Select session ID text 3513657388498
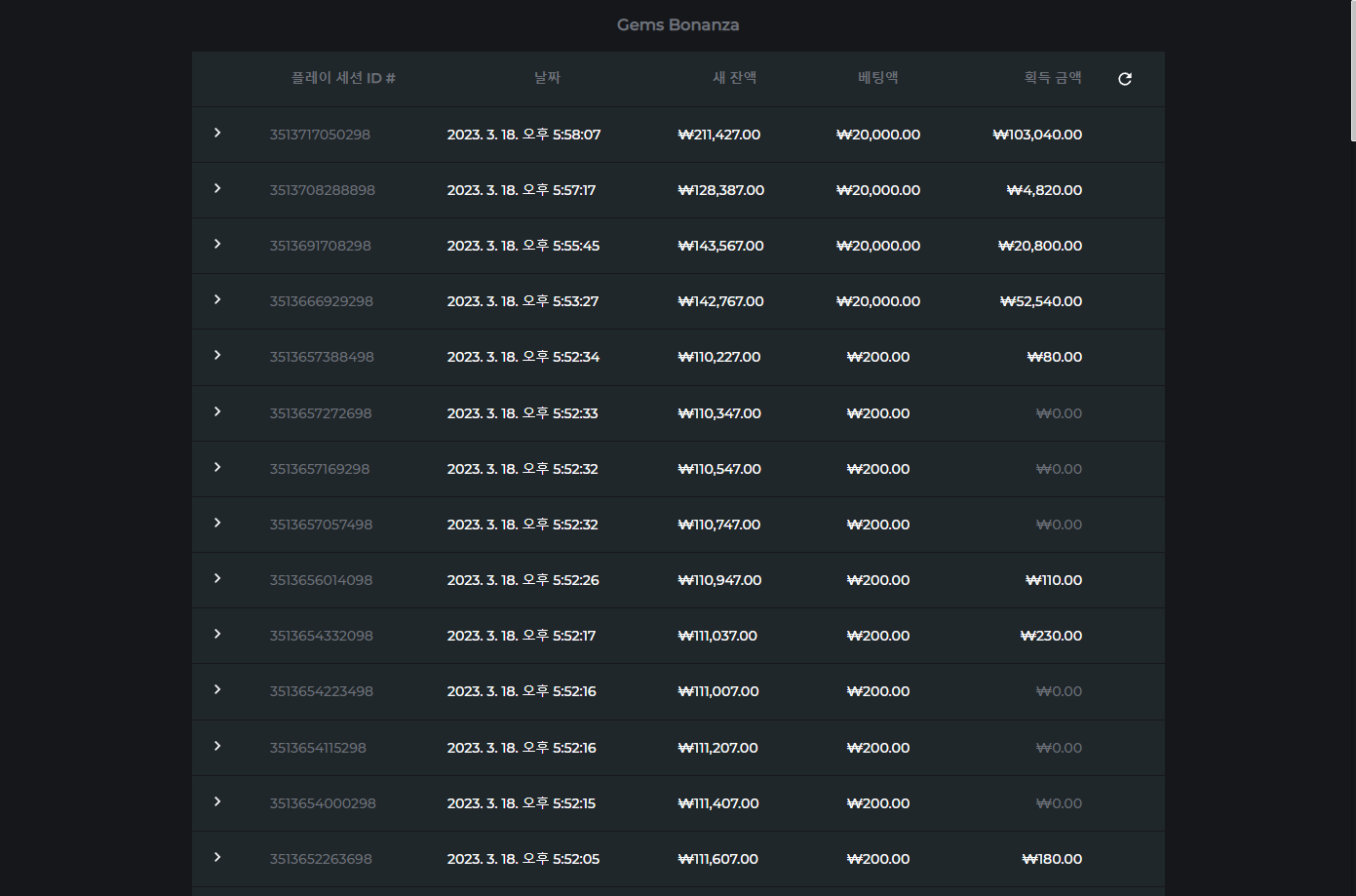 click(322, 357)
